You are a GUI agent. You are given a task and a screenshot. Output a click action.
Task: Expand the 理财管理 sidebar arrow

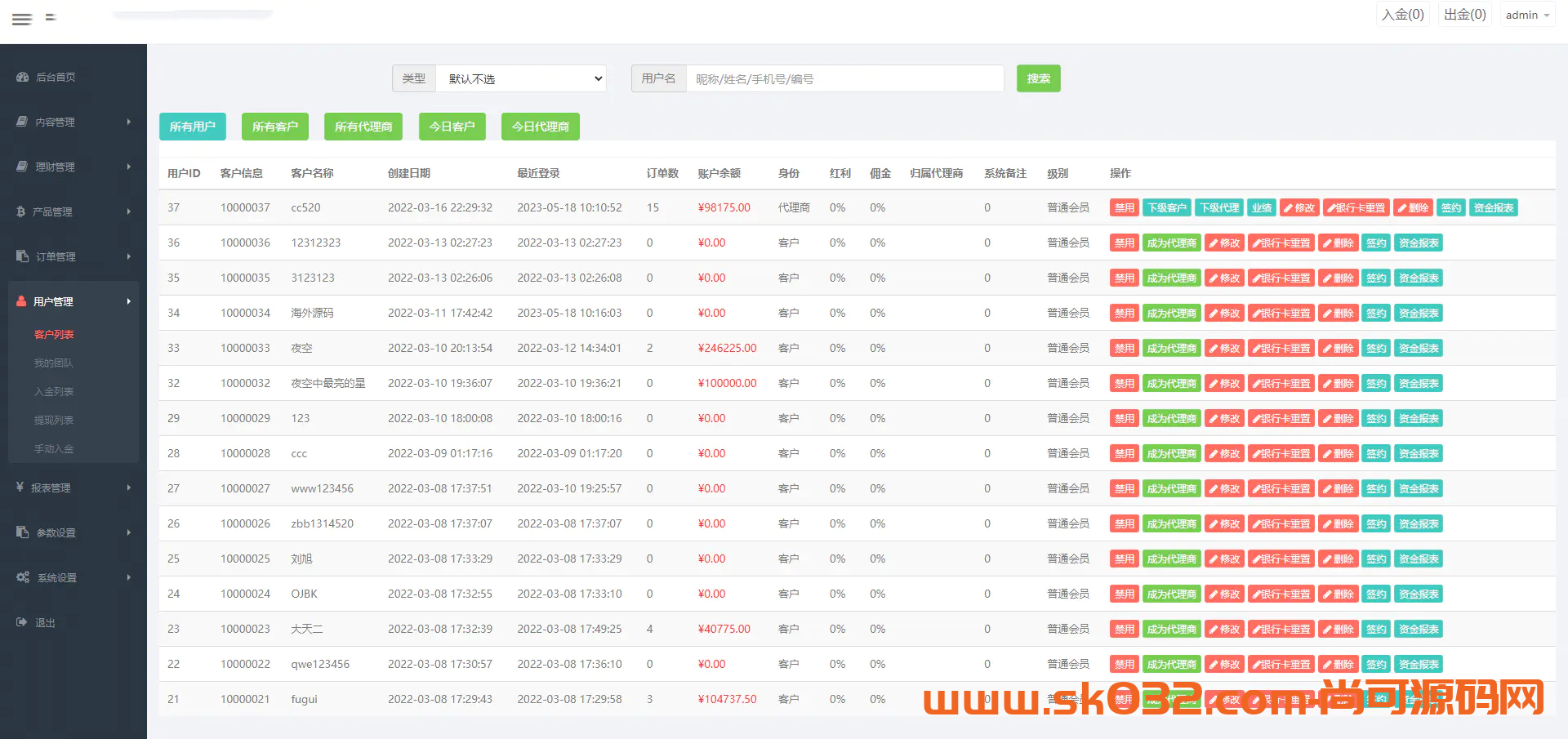coord(128,167)
